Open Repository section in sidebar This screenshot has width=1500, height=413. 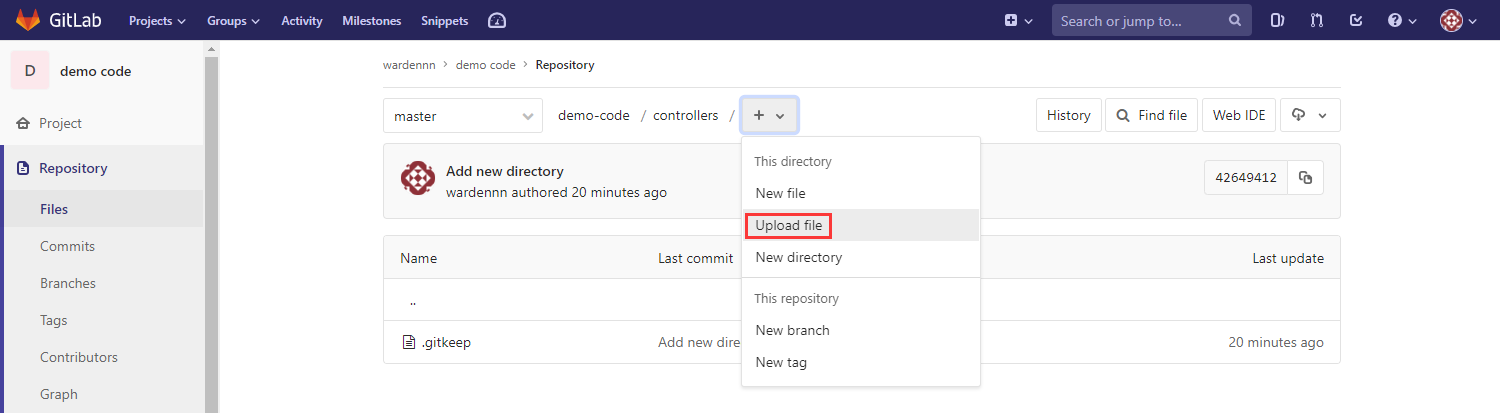[73, 168]
